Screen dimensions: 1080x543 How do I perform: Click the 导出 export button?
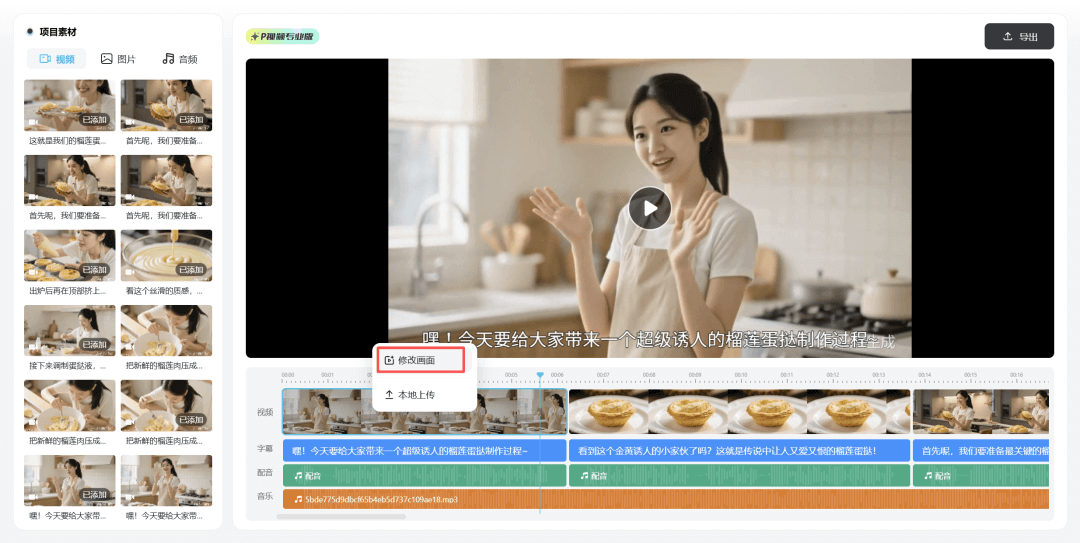pyautogui.click(x=1019, y=37)
